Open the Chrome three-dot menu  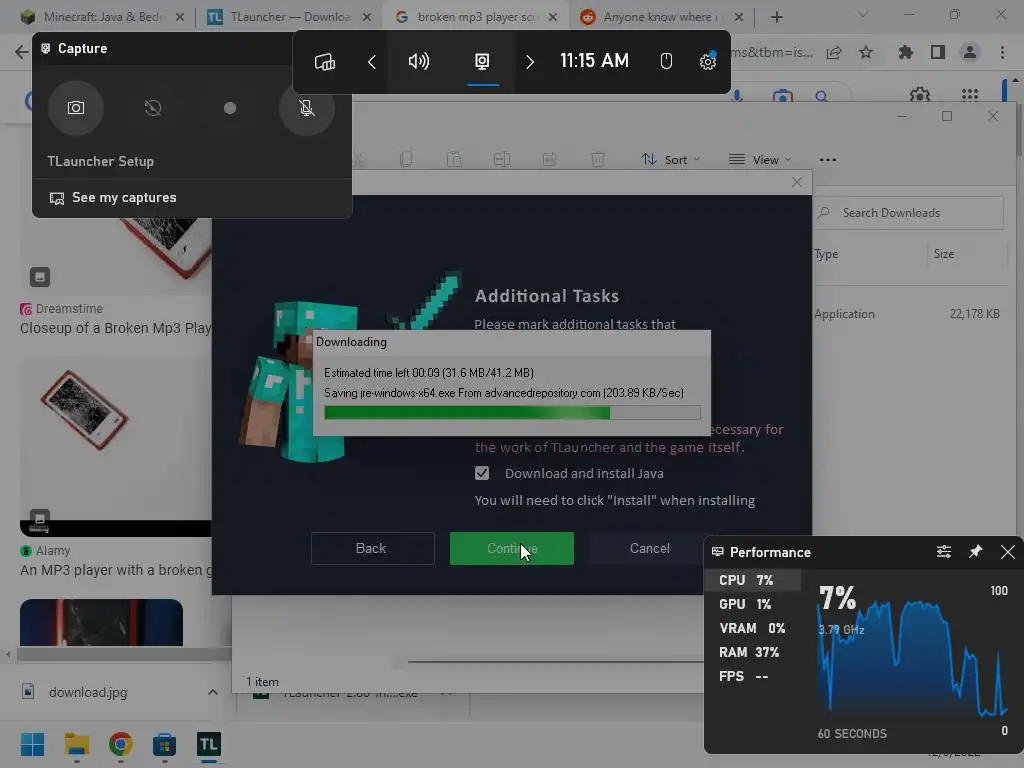tap(1002, 52)
